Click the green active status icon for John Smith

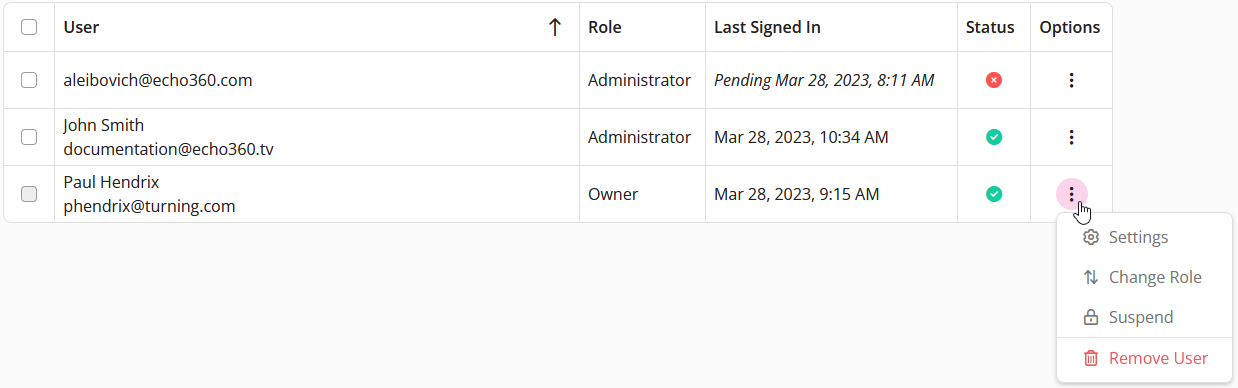coord(994,137)
